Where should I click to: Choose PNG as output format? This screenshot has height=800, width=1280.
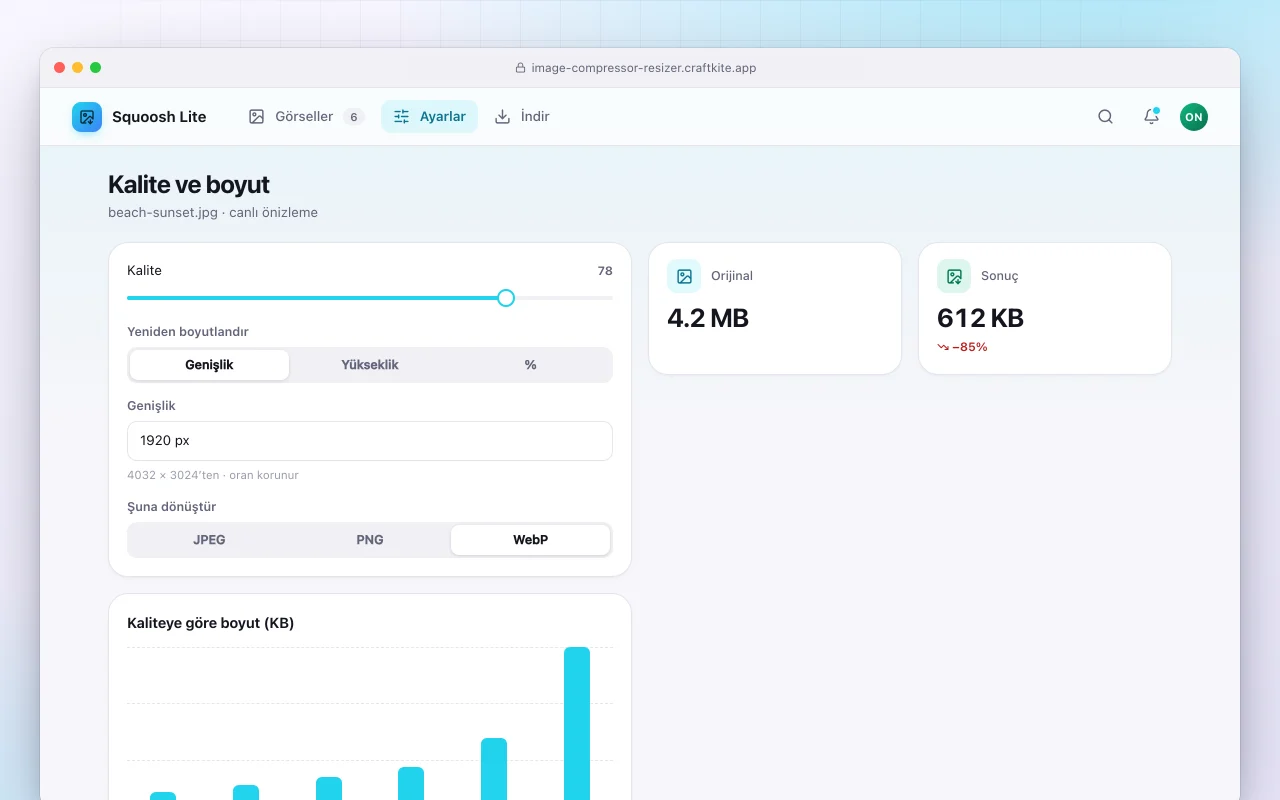point(370,540)
